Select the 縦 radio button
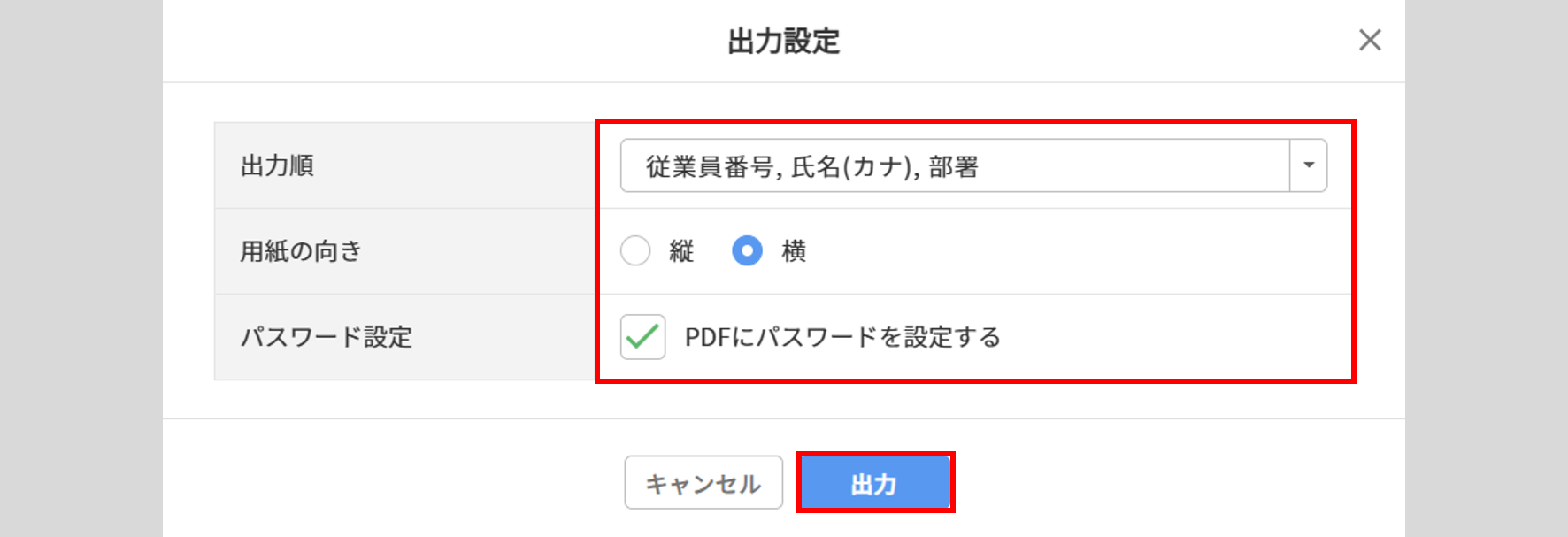This screenshot has width=1568, height=537. (635, 251)
